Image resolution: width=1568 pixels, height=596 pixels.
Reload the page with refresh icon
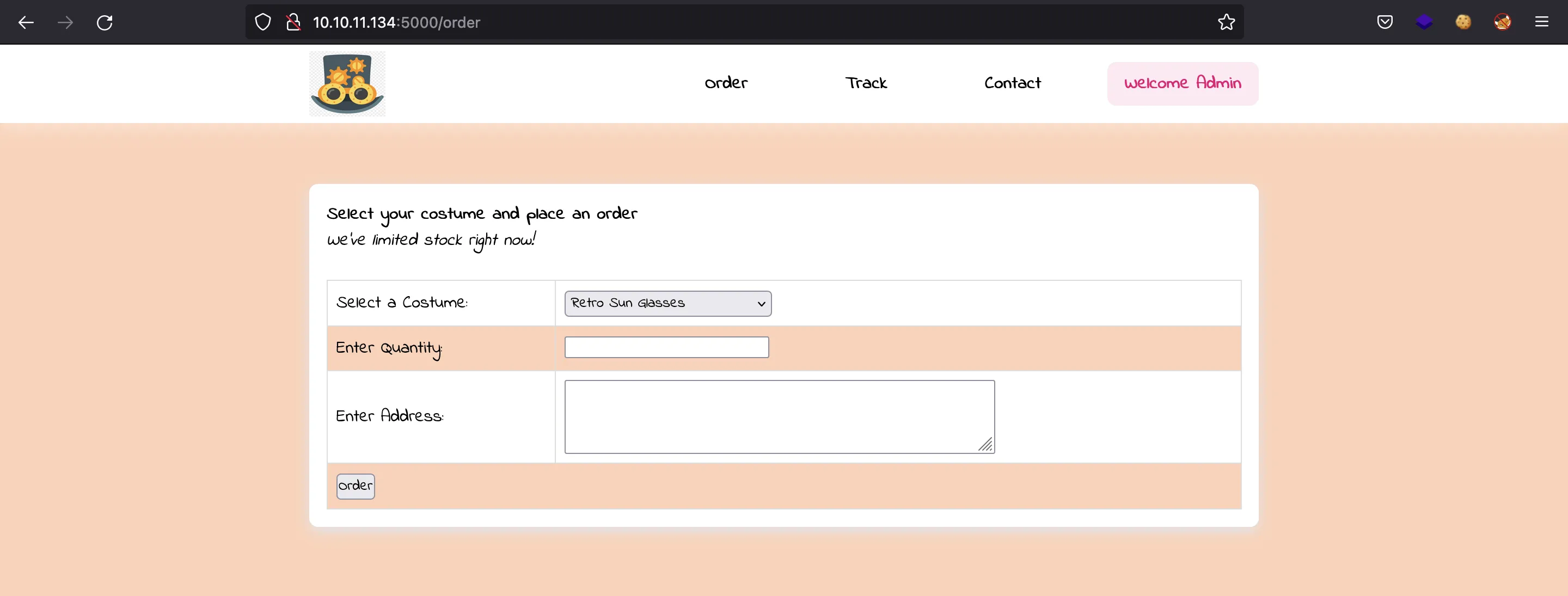[105, 22]
